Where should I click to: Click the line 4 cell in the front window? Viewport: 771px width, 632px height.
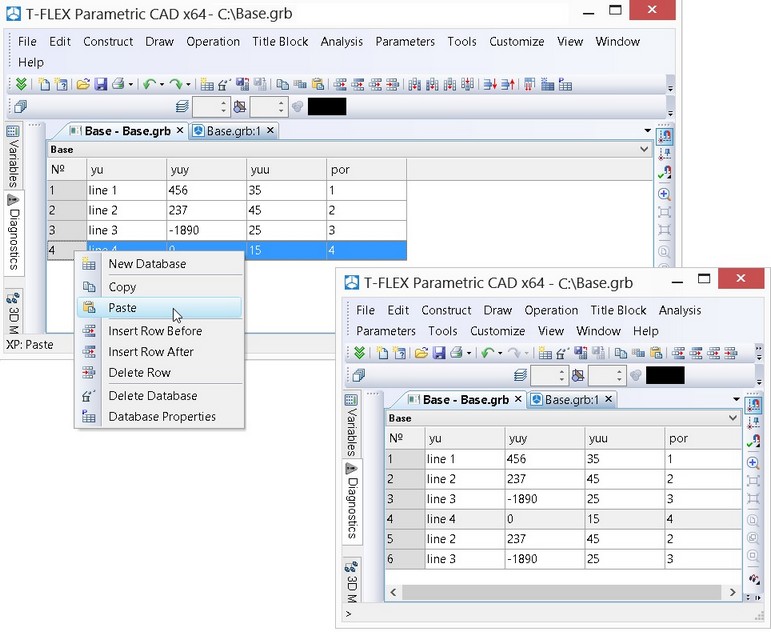tap(465, 519)
